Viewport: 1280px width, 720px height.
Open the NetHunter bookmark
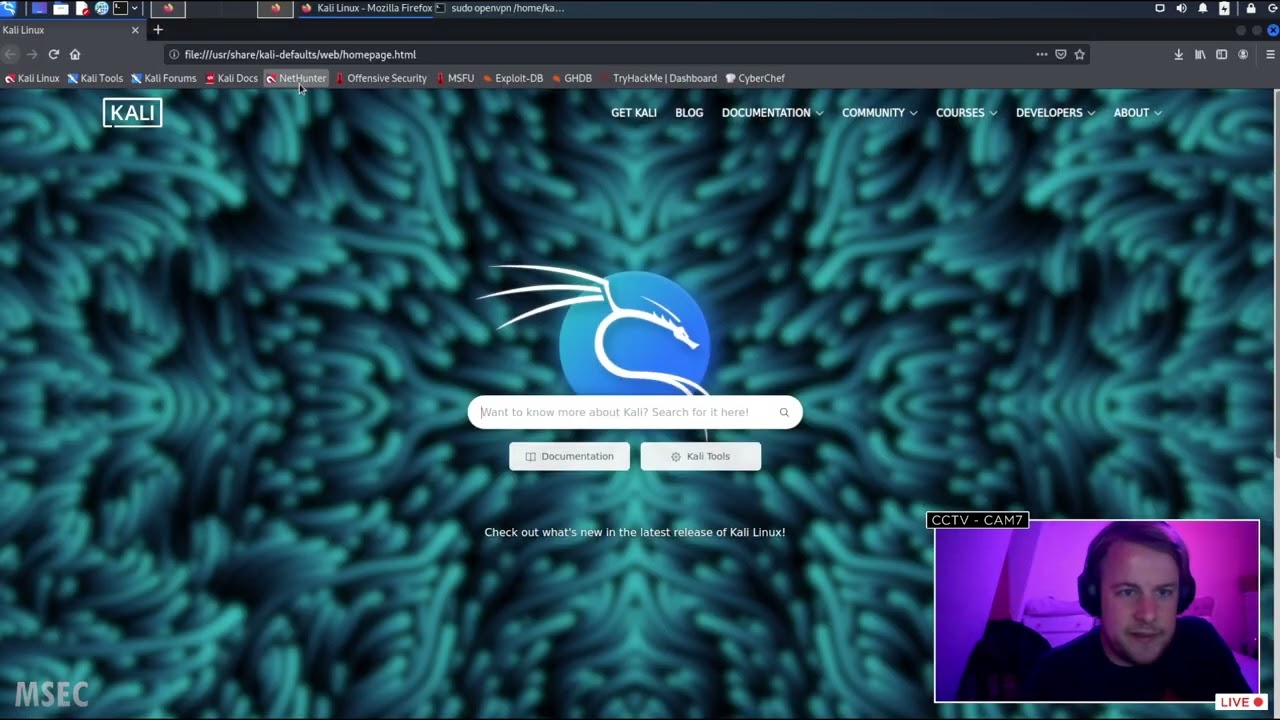click(296, 78)
